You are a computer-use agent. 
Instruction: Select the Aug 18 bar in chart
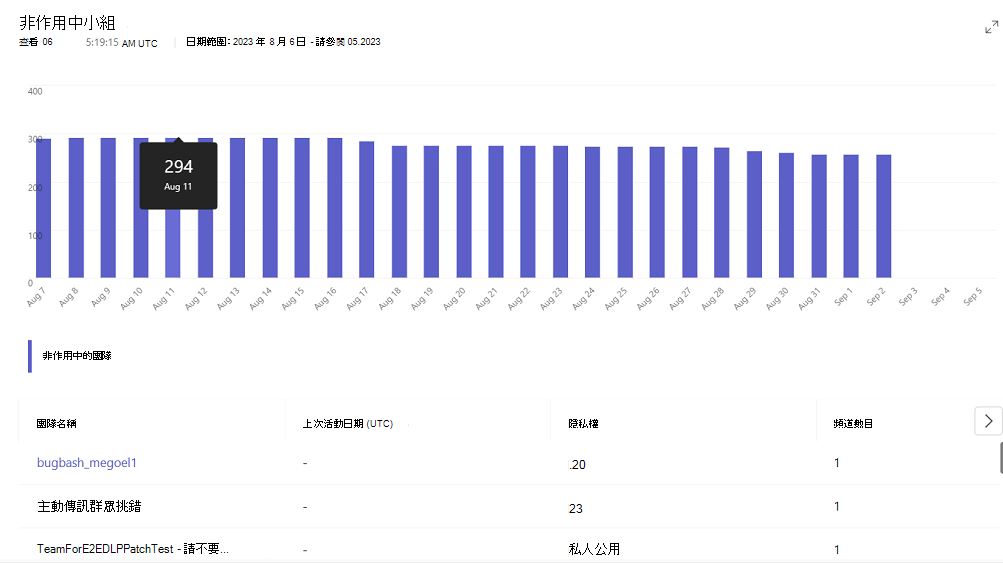399,212
